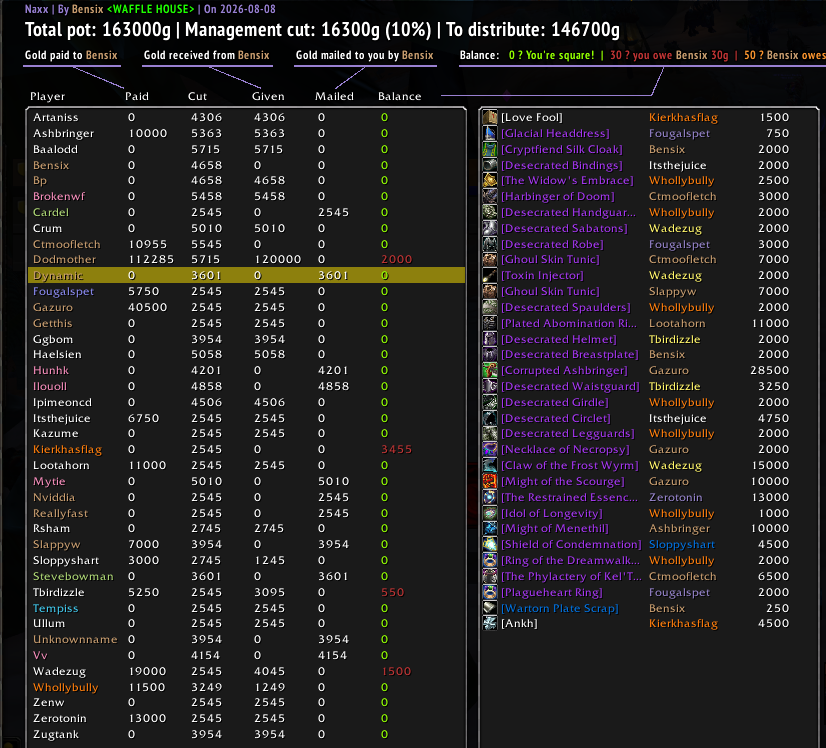
Task: Sort by the Cut column header
Action: click(198, 96)
